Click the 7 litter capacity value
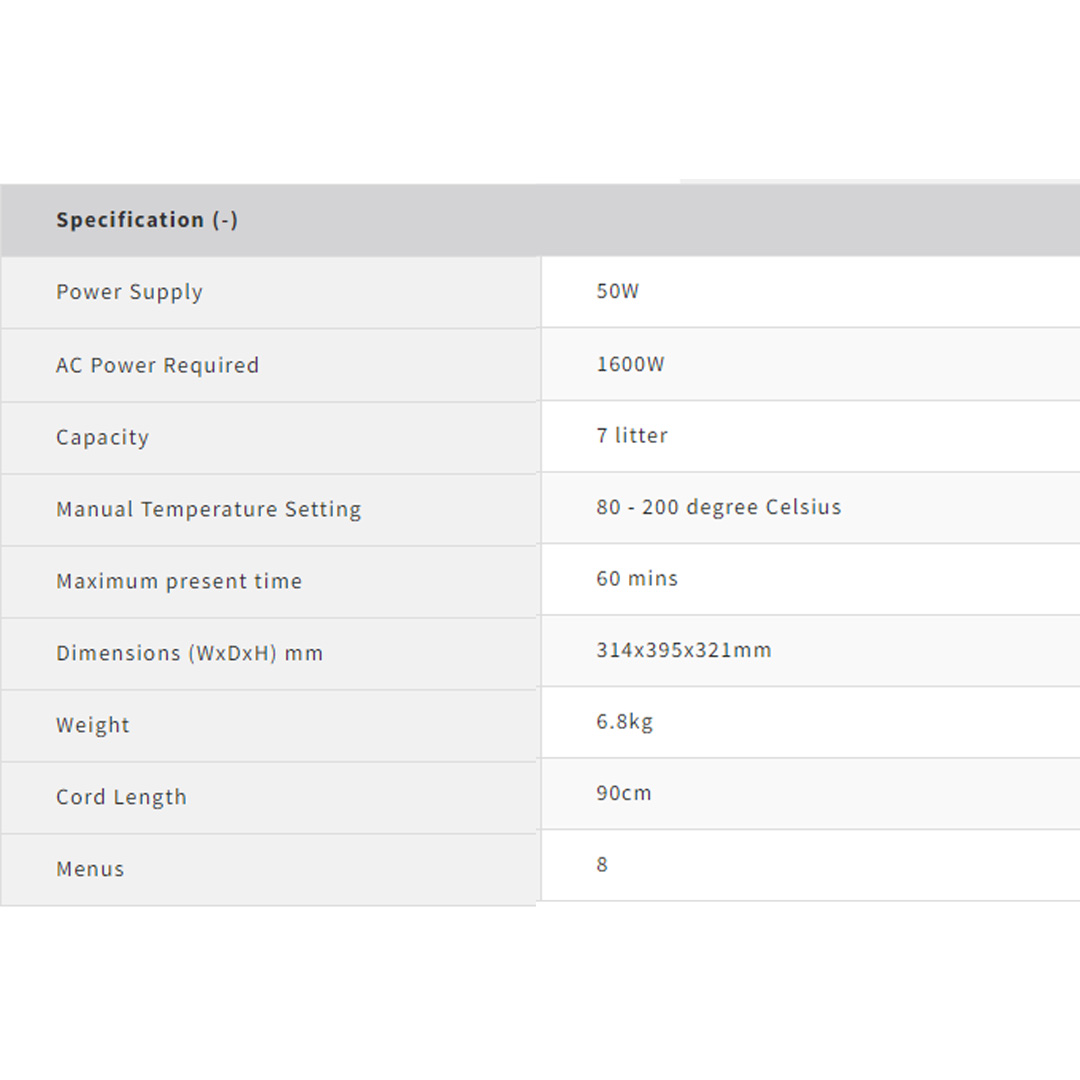The image size is (1080, 1080). [x=632, y=435]
